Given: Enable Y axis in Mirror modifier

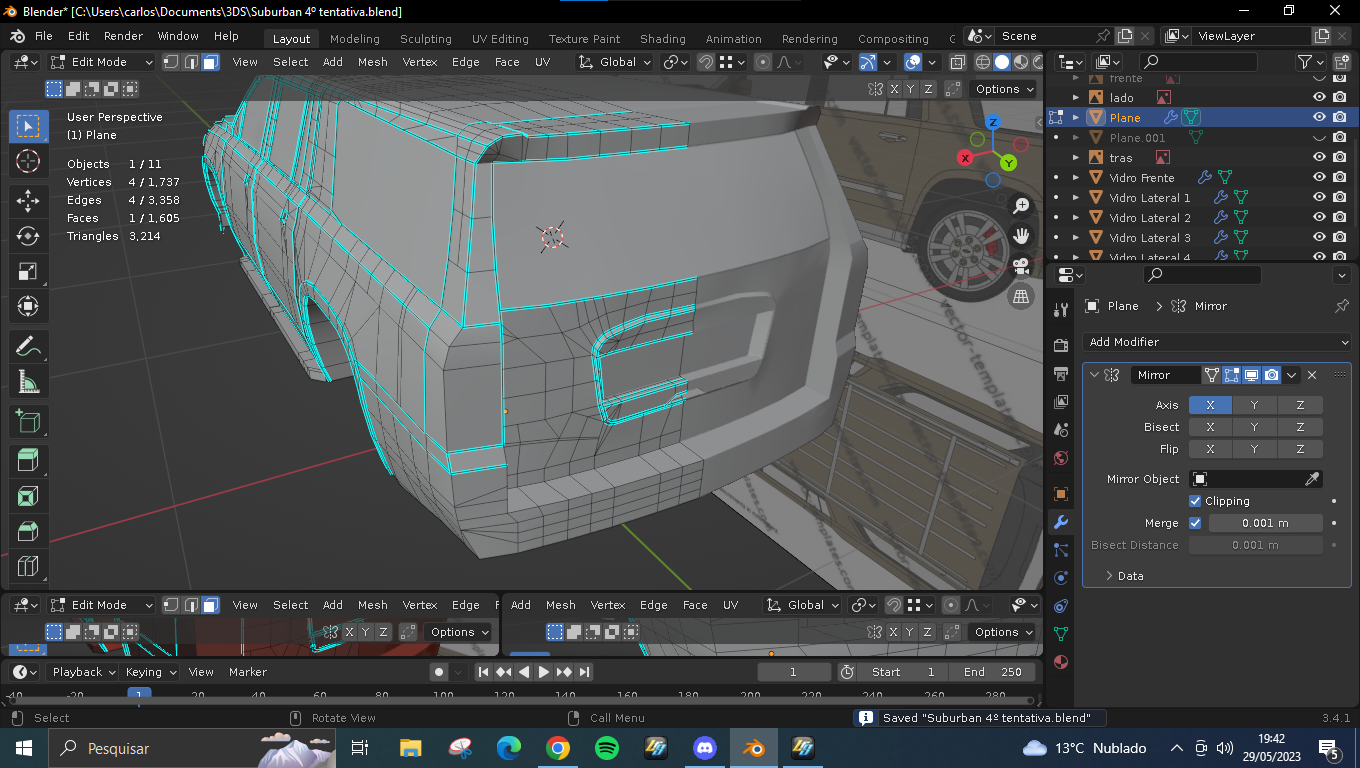Looking at the screenshot, I should tap(1255, 405).
